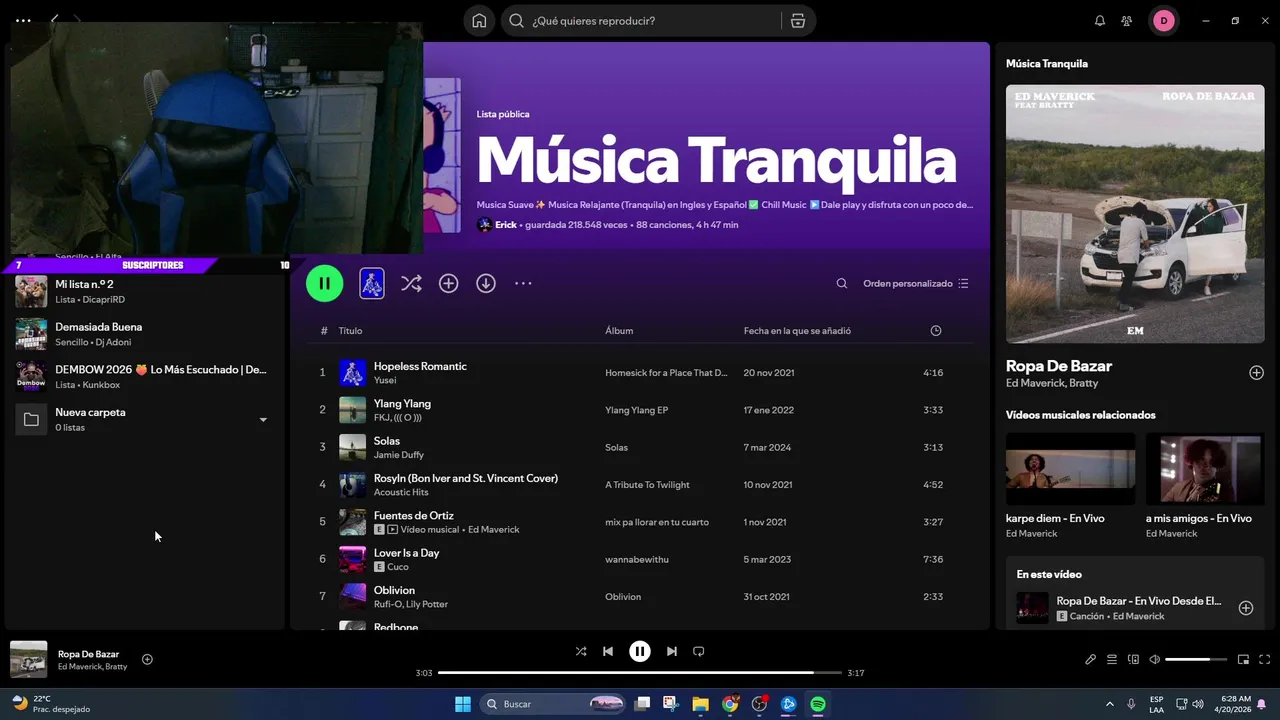Toggle repeat in the player bar
Image resolution: width=1280 pixels, height=720 pixels.
(x=699, y=651)
